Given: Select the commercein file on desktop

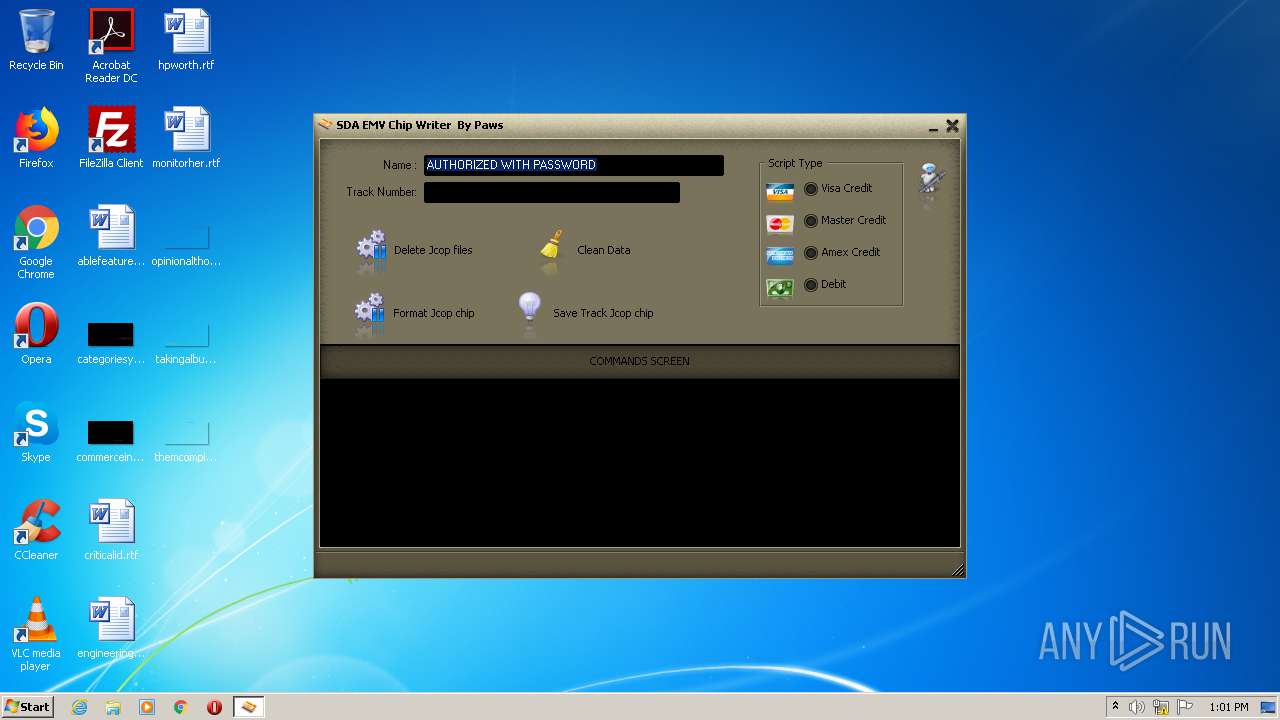Looking at the screenshot, I should pyautogui.click(x=111, y=440).
